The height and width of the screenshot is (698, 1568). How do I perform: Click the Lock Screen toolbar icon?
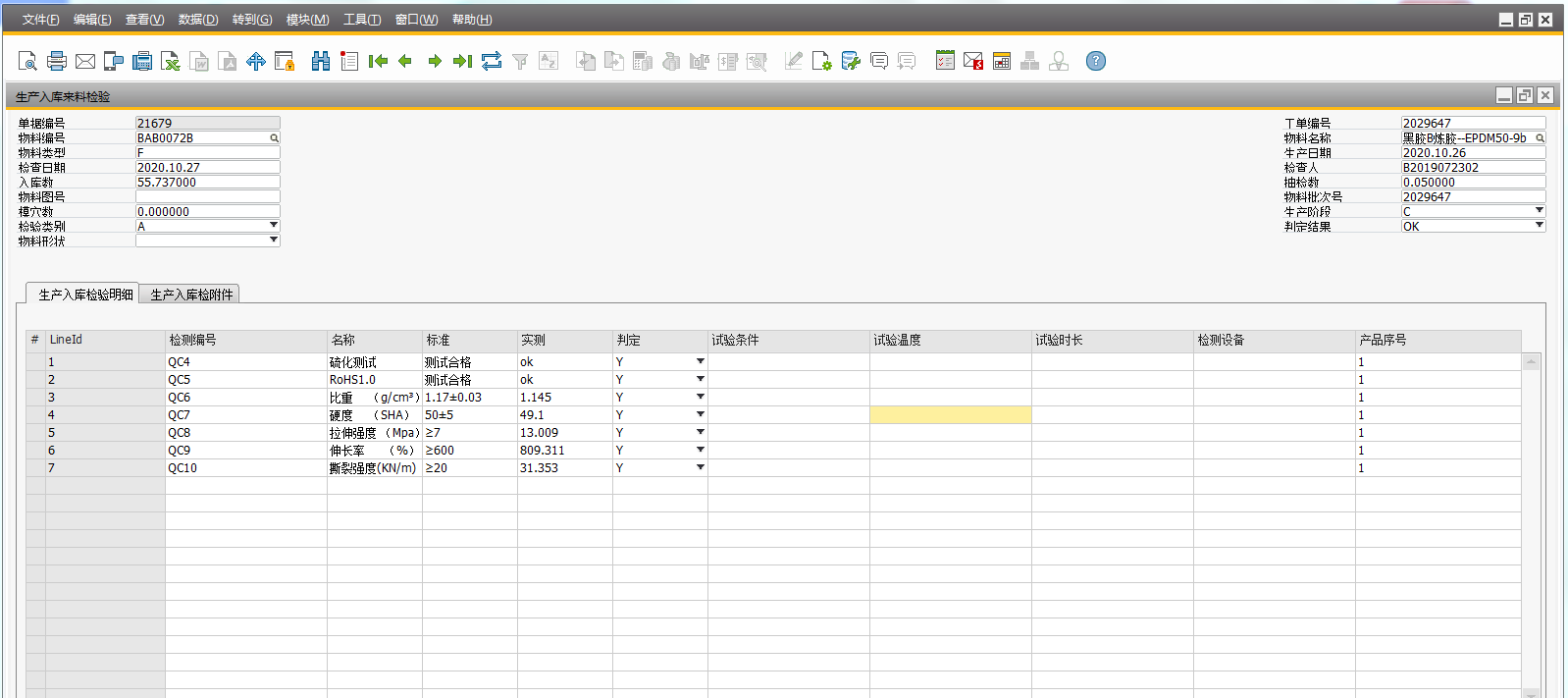tap(285, 61)
